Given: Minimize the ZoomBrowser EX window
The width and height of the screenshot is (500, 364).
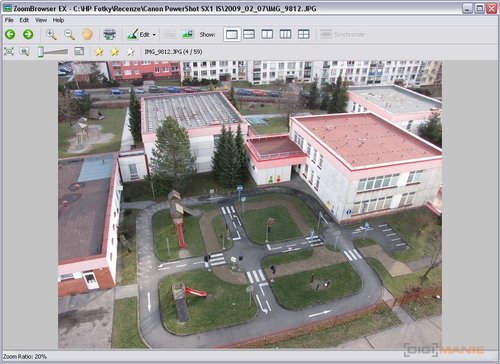Looking at the screenshot, I should [467, 8].
